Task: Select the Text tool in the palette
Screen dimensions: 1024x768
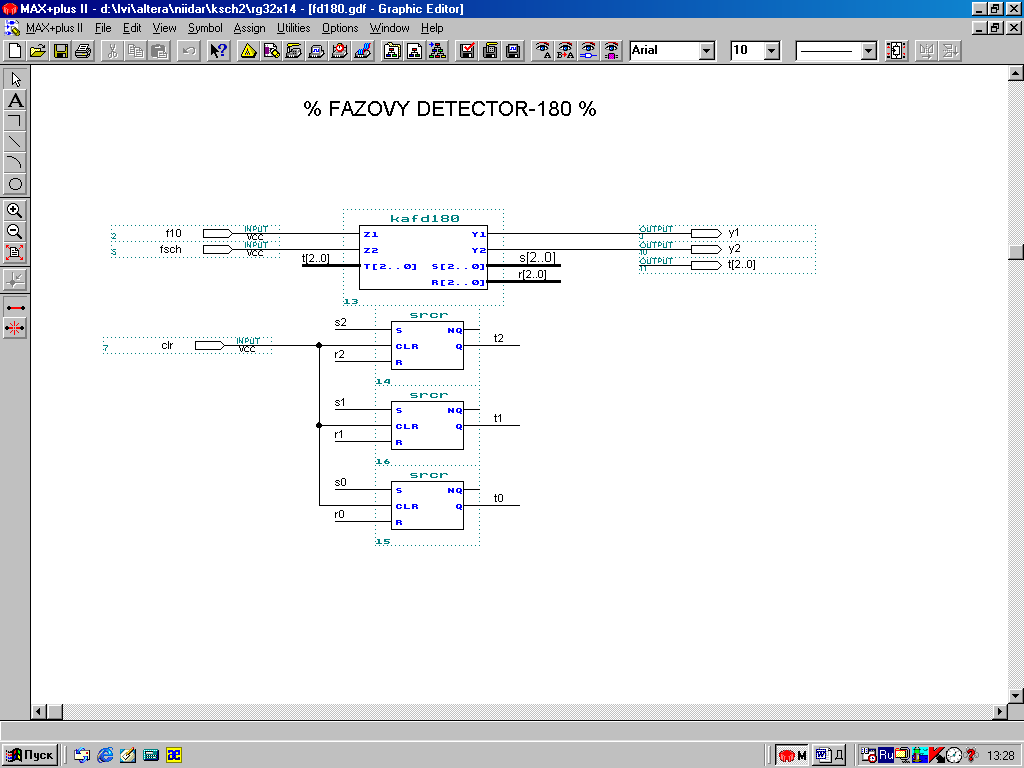Action: click(16, 100)
